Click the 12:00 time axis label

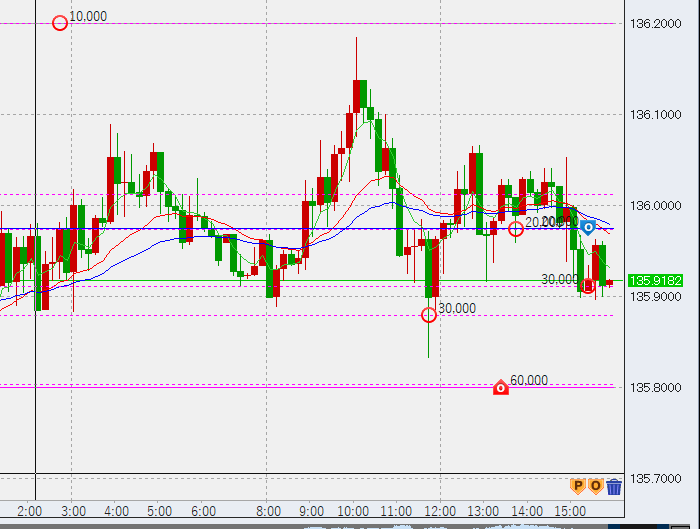[x=441, y=511]
